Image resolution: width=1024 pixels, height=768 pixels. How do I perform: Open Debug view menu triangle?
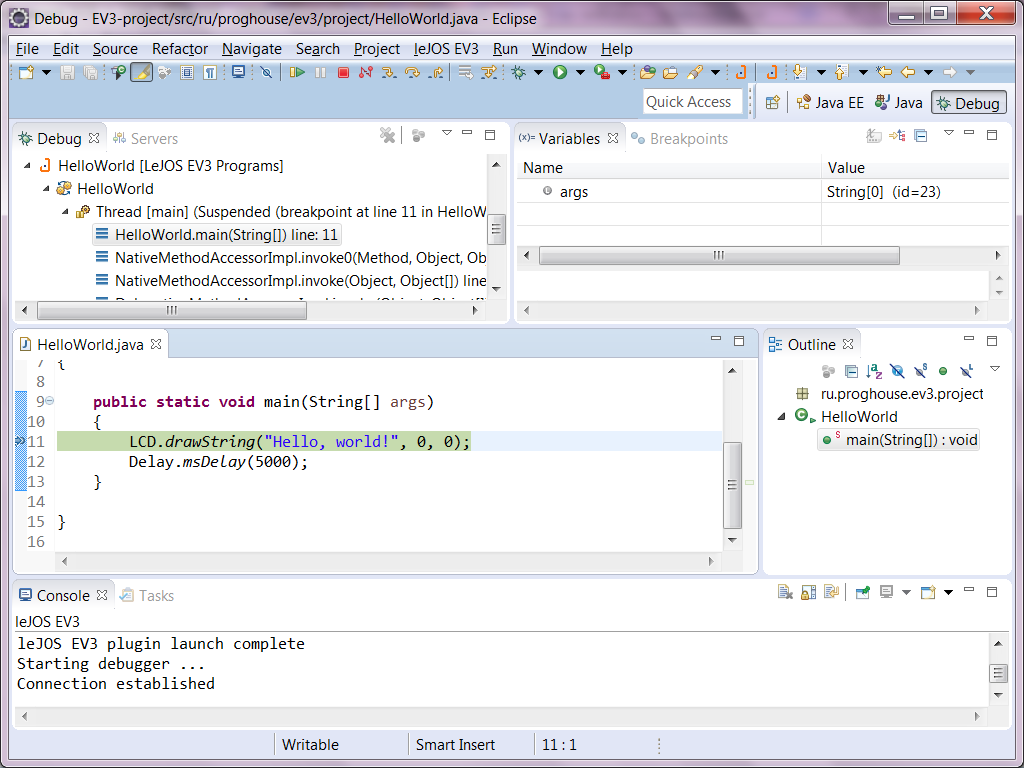click(x=447, y=133)
